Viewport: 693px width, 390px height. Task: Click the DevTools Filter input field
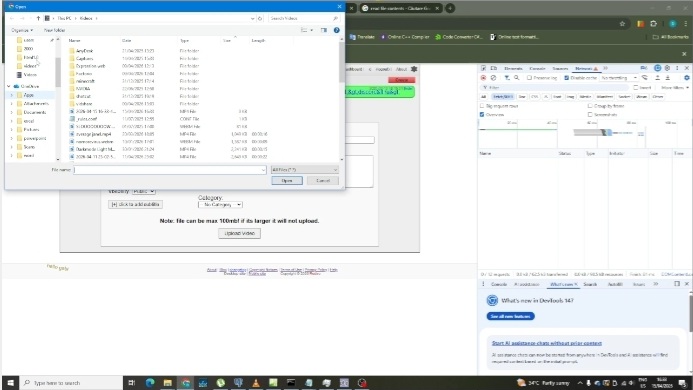(x=555, y=88)
